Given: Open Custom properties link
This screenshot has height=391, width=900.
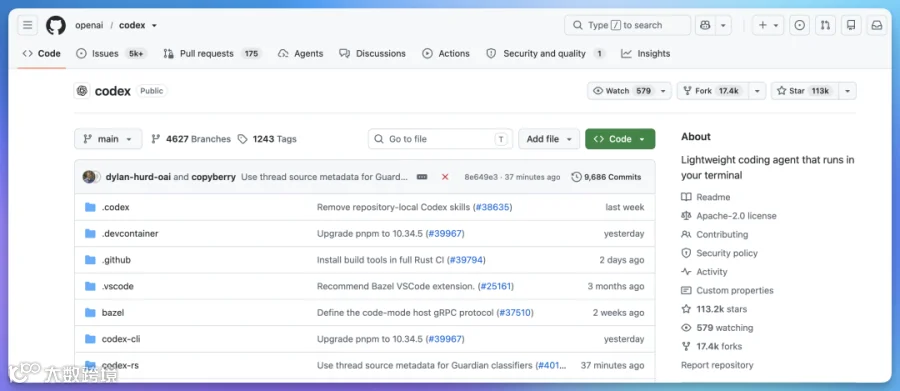Looking at the screenshot, I should (x=735, y=291).
